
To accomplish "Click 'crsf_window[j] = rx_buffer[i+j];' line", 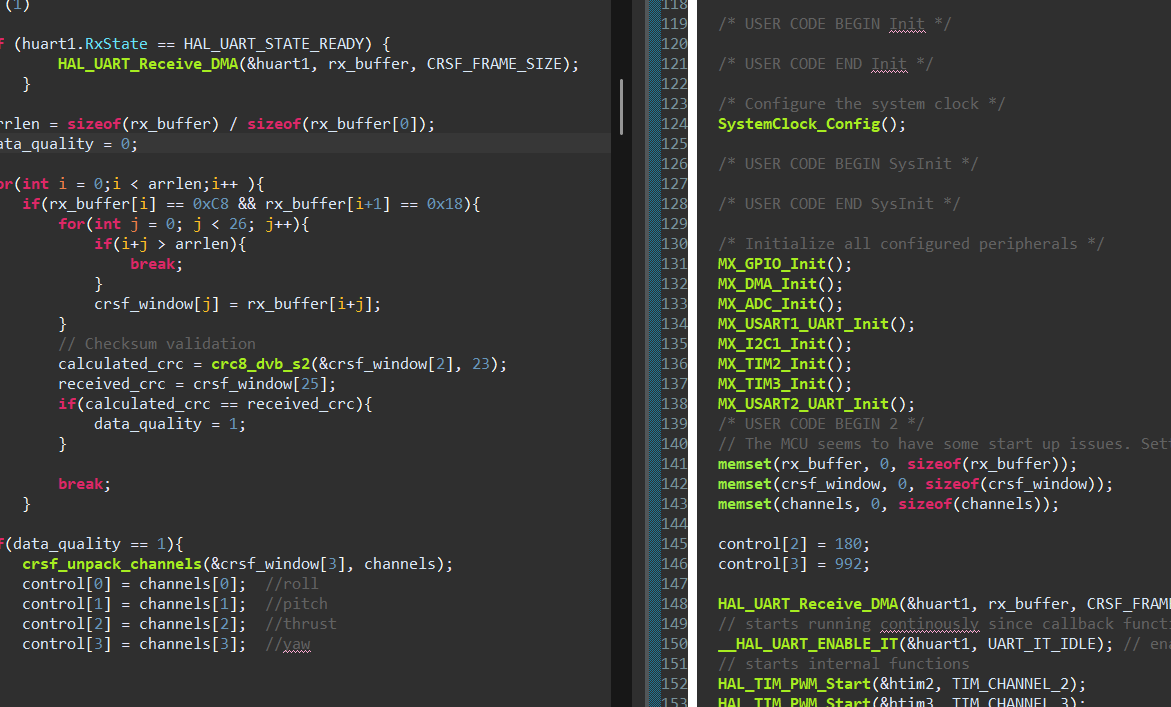I will pos(237,304).
